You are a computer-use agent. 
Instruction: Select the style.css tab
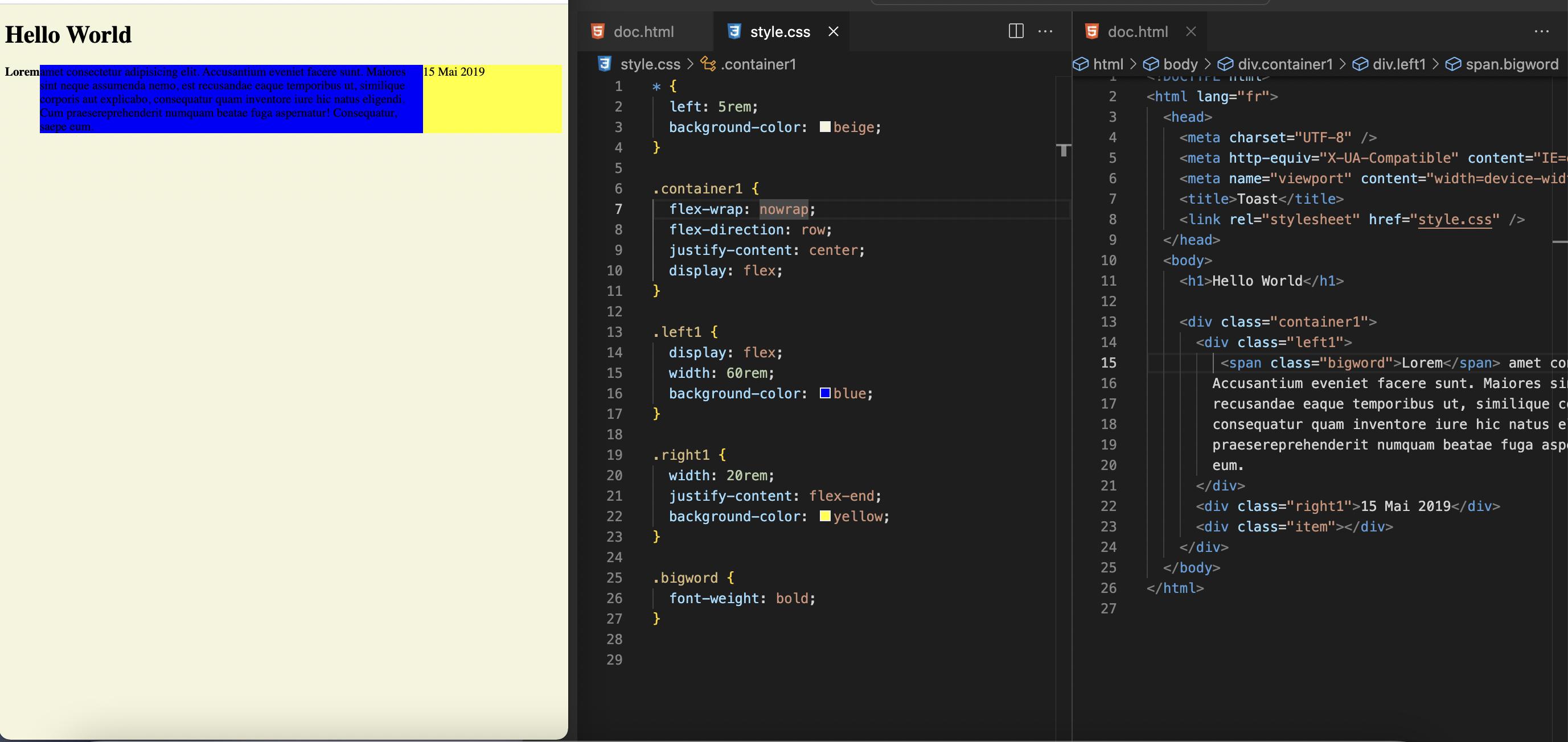click(x=780, y=32)
